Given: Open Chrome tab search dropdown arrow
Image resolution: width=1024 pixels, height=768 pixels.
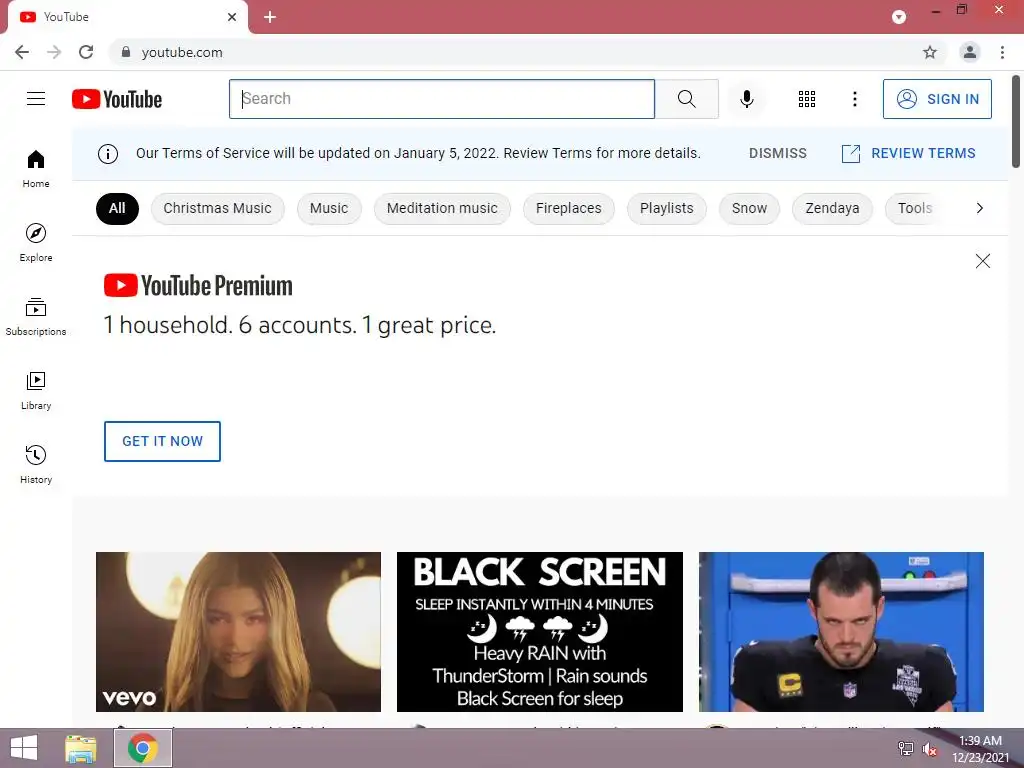Looking at the screenshot, I should click(899, 17).
